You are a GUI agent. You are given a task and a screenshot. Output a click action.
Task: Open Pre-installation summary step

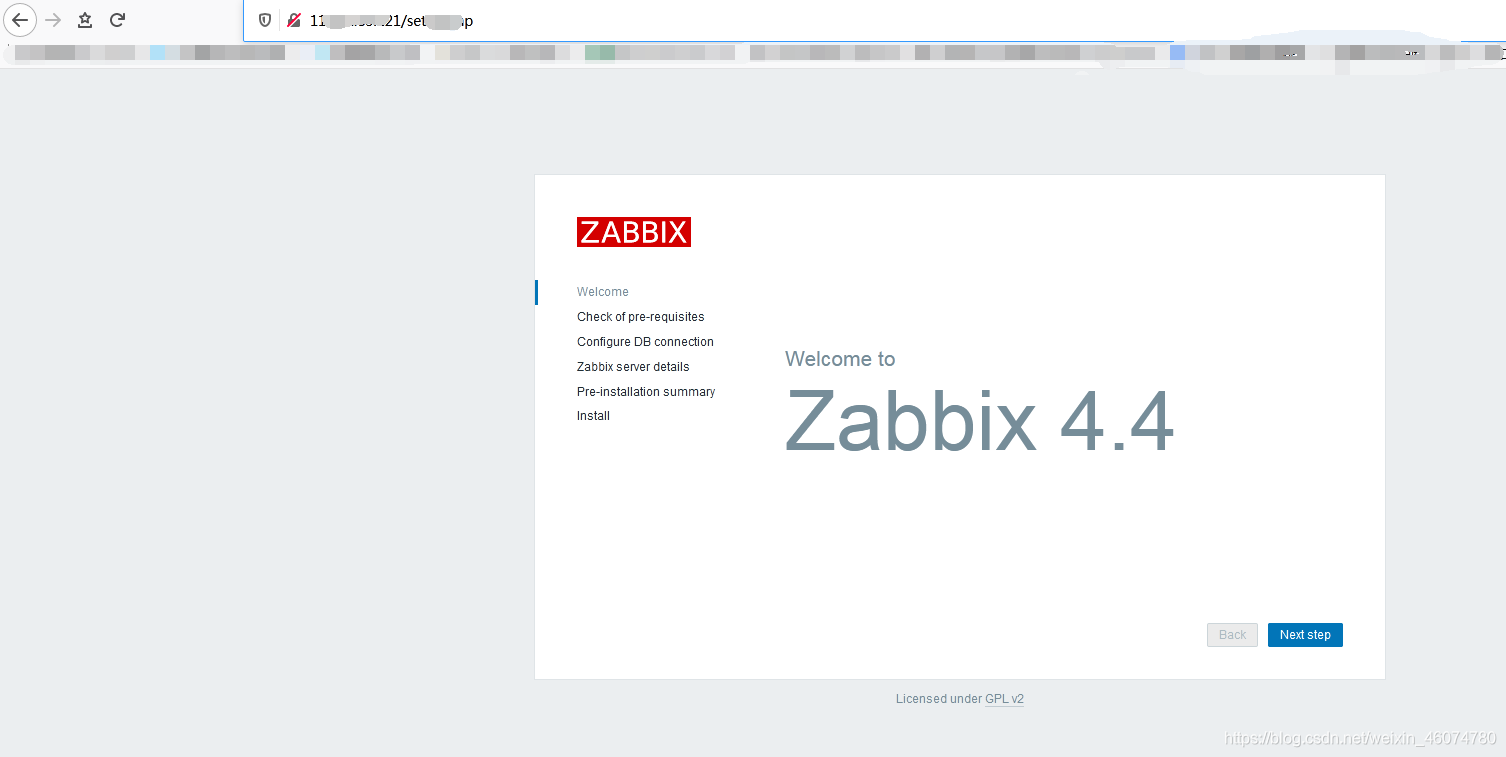(646, 392)
